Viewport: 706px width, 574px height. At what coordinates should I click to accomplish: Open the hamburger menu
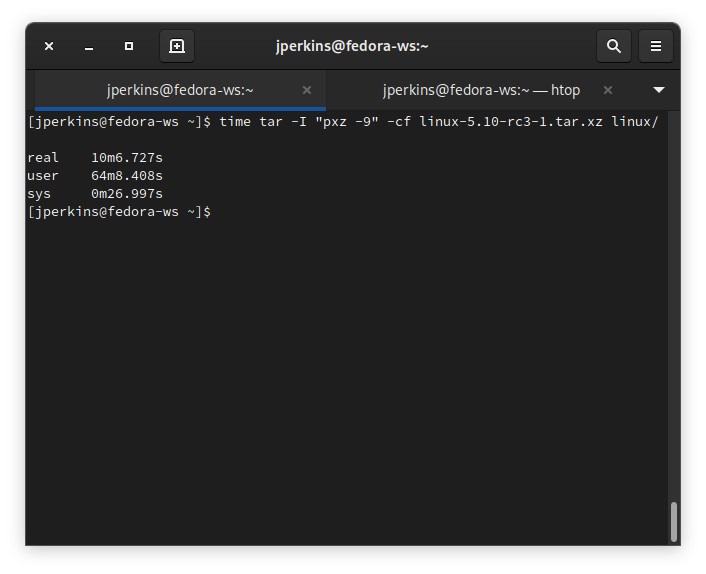[x=656, y=46]
